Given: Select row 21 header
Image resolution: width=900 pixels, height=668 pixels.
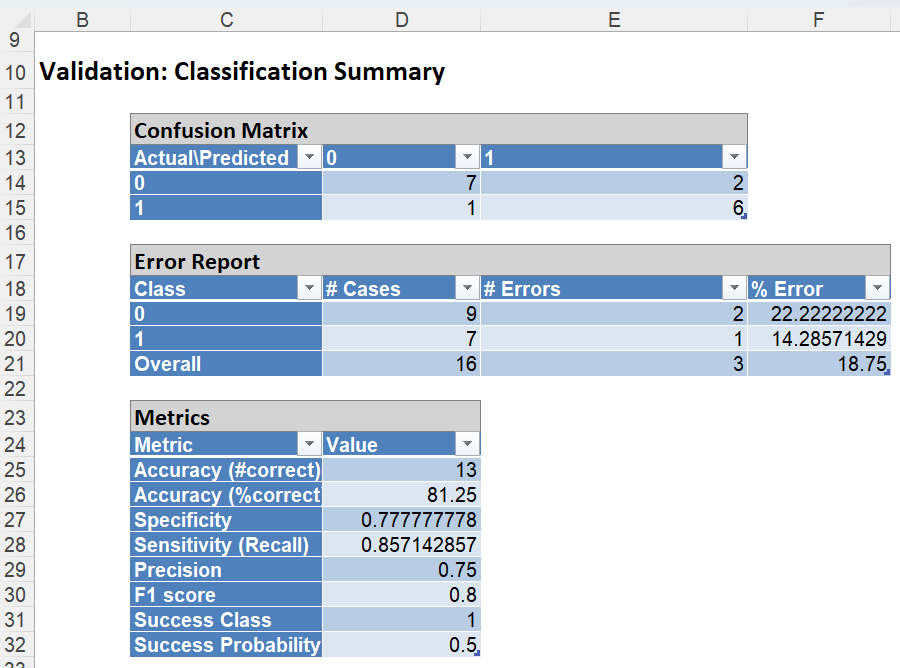Looking at the screenshot, I should (x=15, y=364).
